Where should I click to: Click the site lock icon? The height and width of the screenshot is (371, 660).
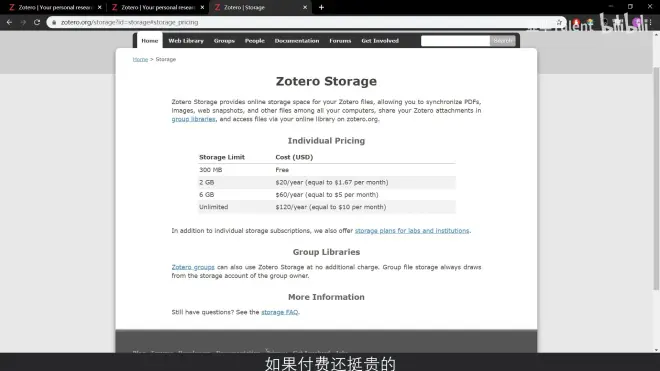(54, 22)
